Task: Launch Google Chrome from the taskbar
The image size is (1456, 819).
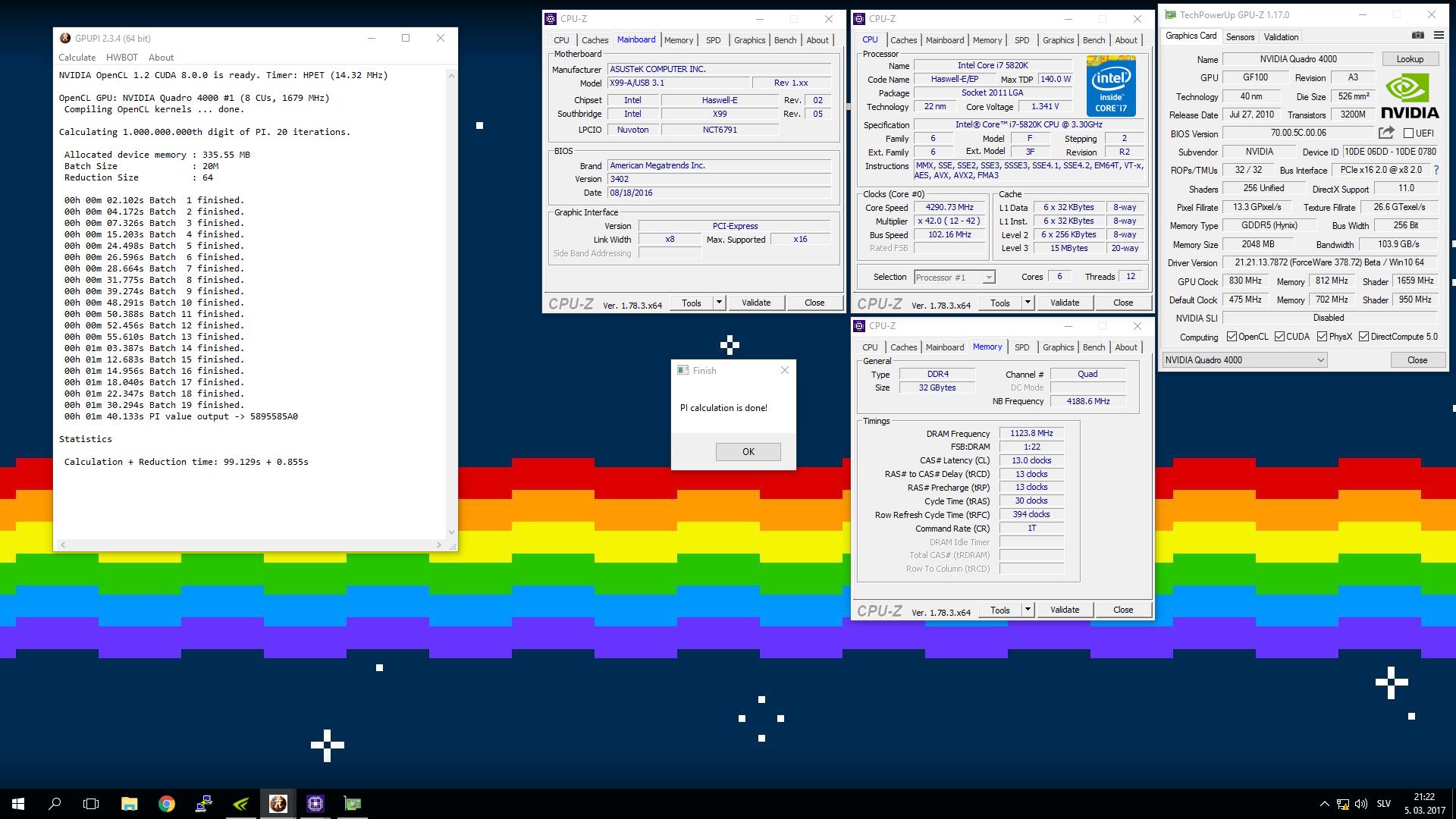Action: [x=166, y=804]
